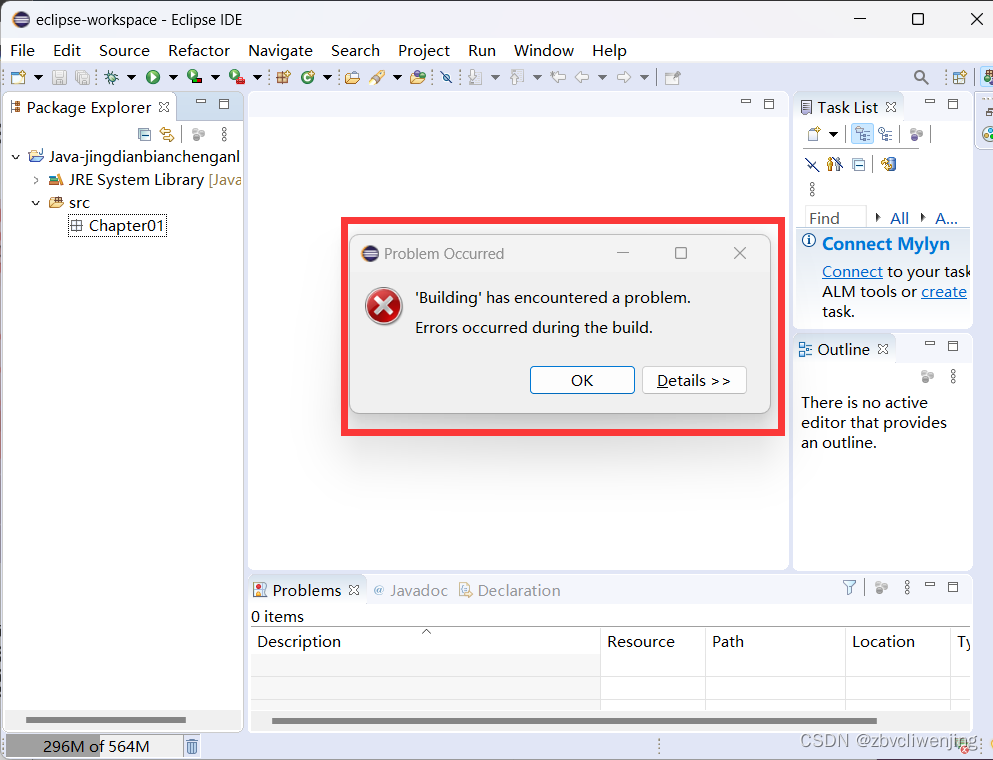Click the Run icon on the toolbar

click(151, 77)
